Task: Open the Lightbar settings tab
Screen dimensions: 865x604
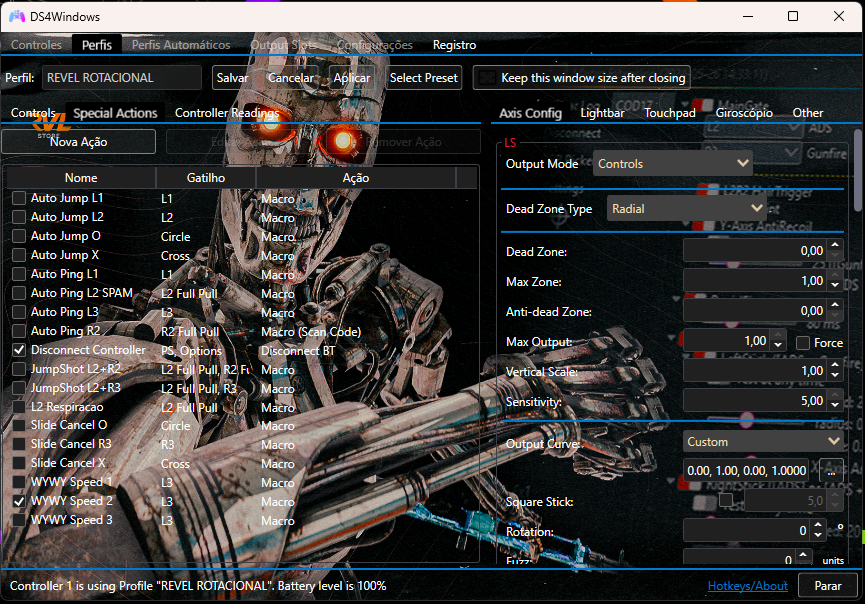Action: click(602, 113)
